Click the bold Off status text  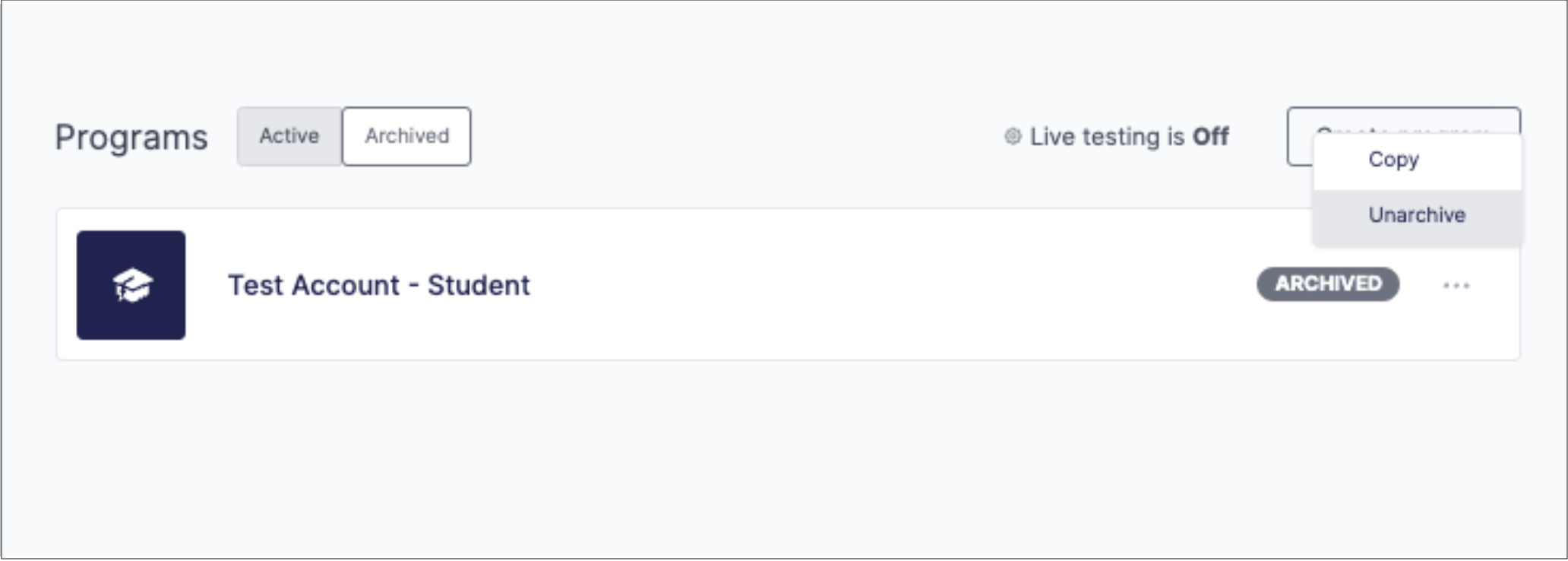[x=1210, y=137]
